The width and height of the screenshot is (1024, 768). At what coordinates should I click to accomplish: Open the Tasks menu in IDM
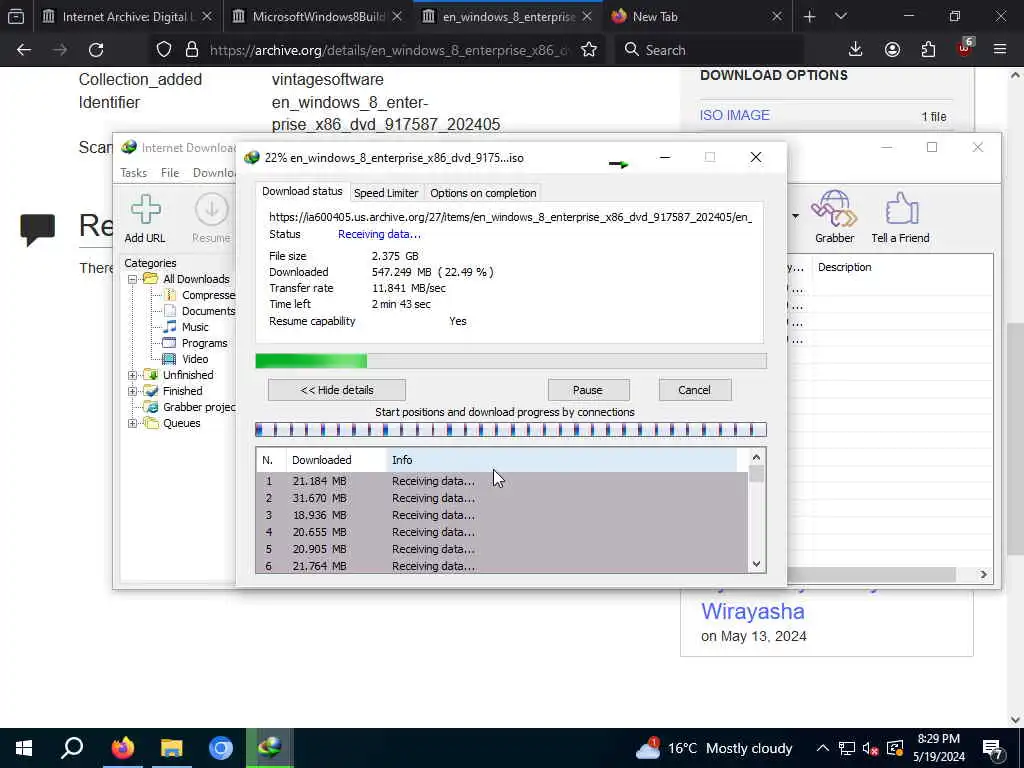coord(133,172)
